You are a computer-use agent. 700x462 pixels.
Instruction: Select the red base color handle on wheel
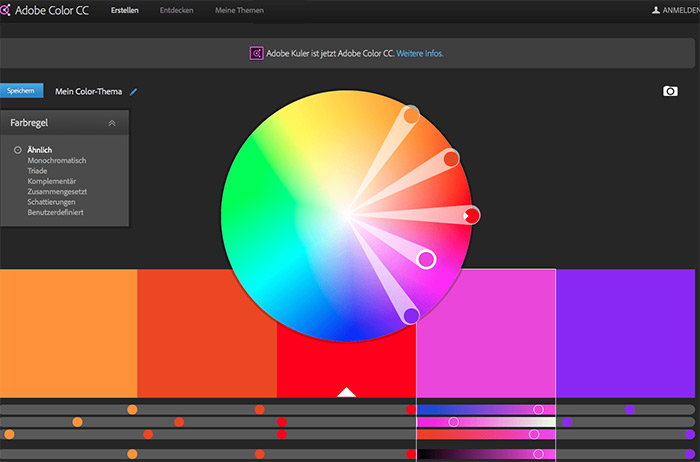471,215
